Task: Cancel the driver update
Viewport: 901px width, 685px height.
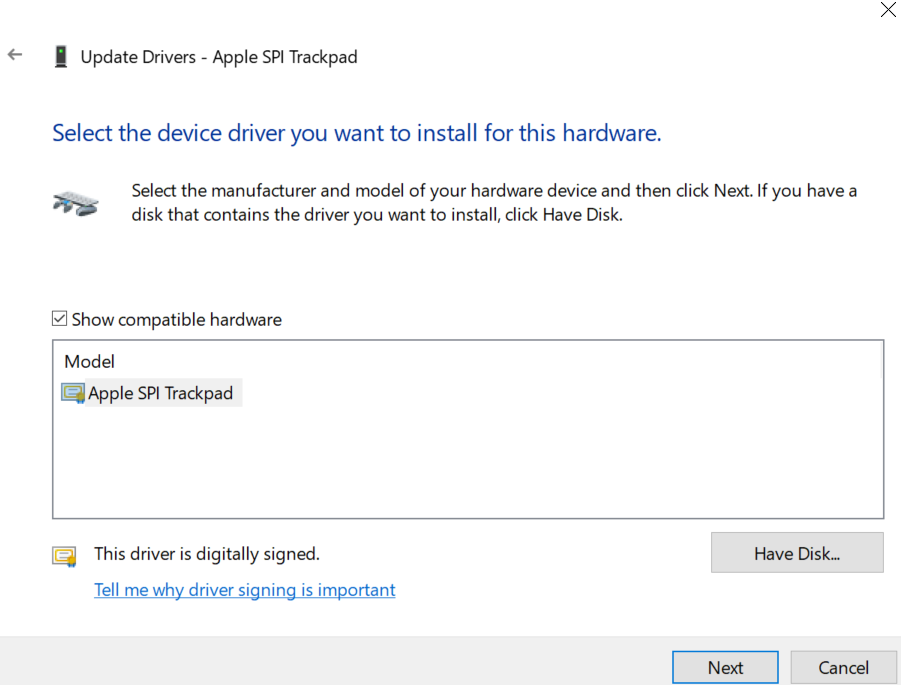Action: pyautogui.click(x=843, y=667)
